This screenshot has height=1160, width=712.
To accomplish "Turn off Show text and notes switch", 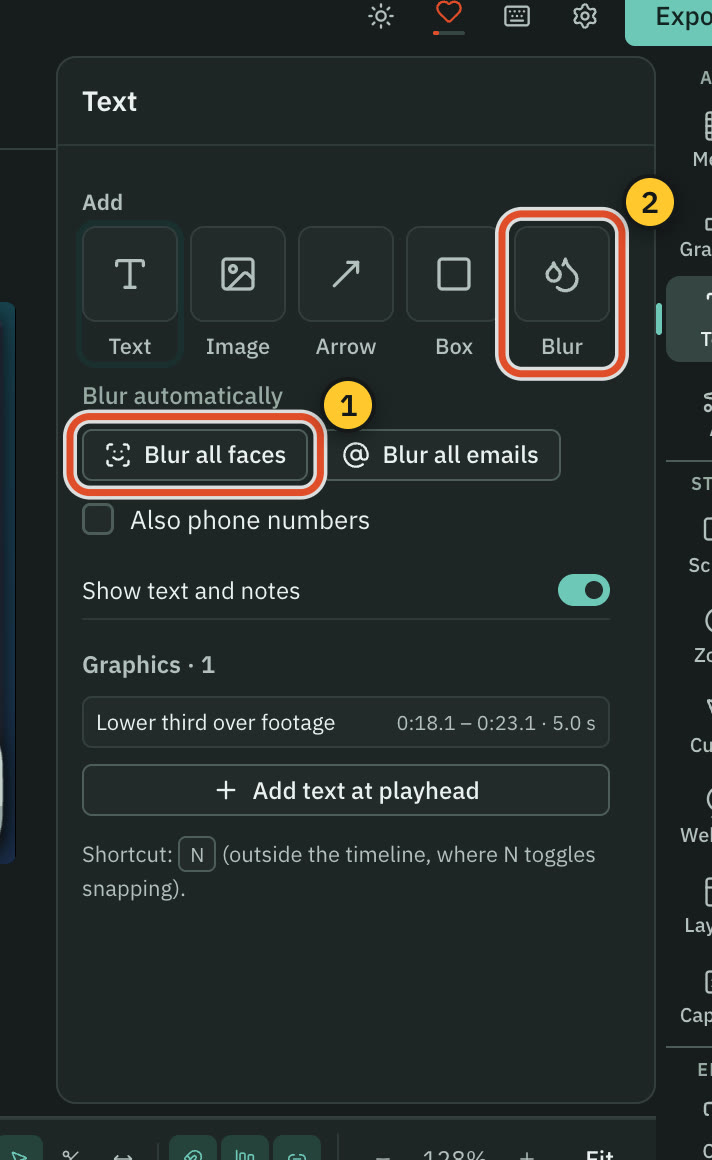I will [x=584, y=590].
